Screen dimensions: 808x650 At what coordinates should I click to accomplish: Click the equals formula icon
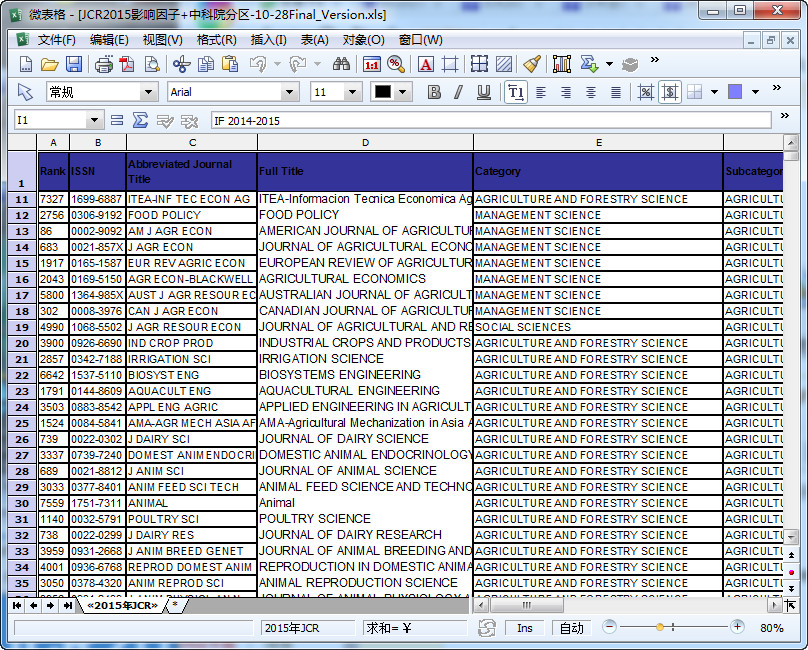(x=117, y=120)
